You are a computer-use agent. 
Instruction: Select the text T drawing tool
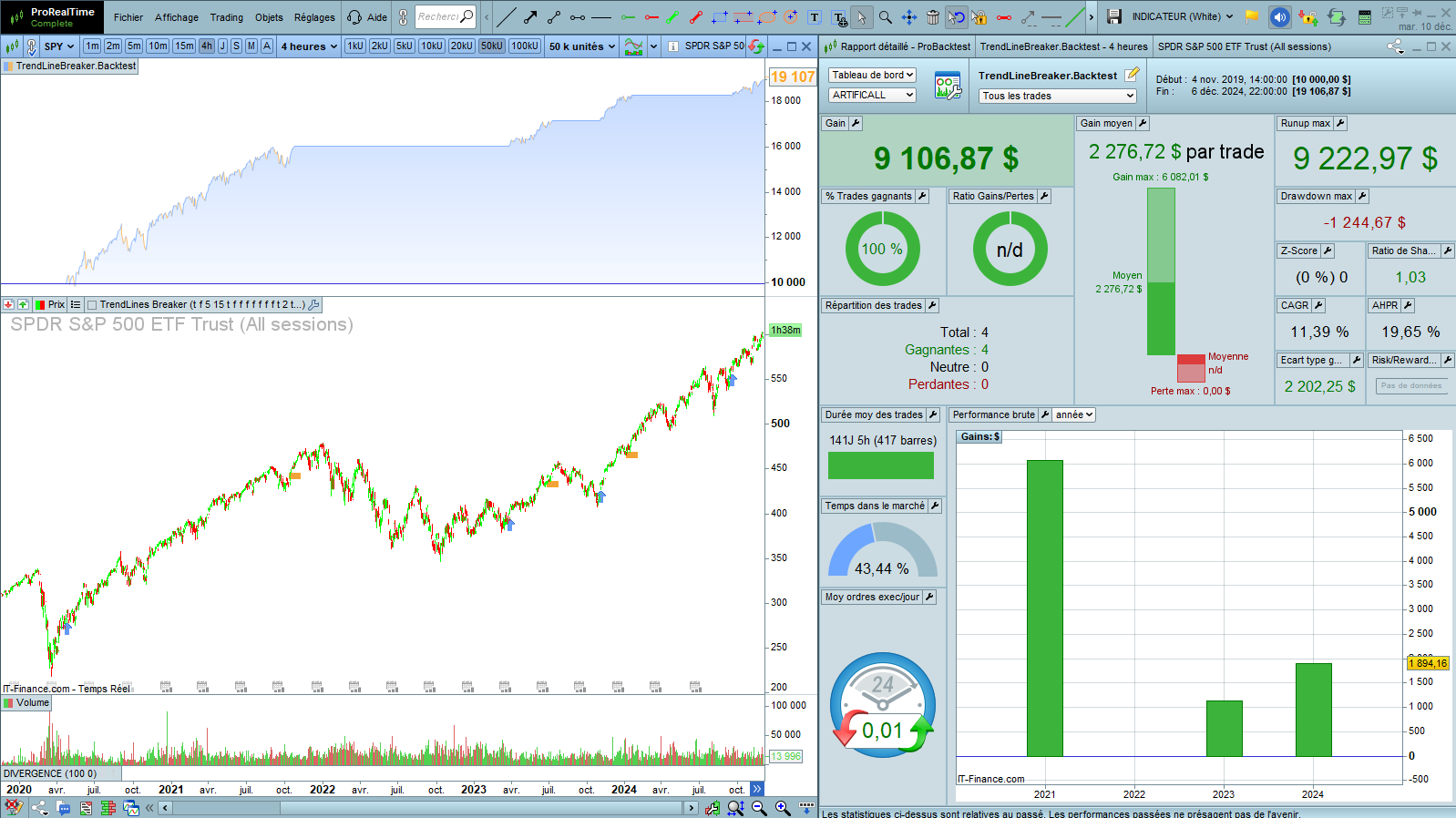(815, 16)
